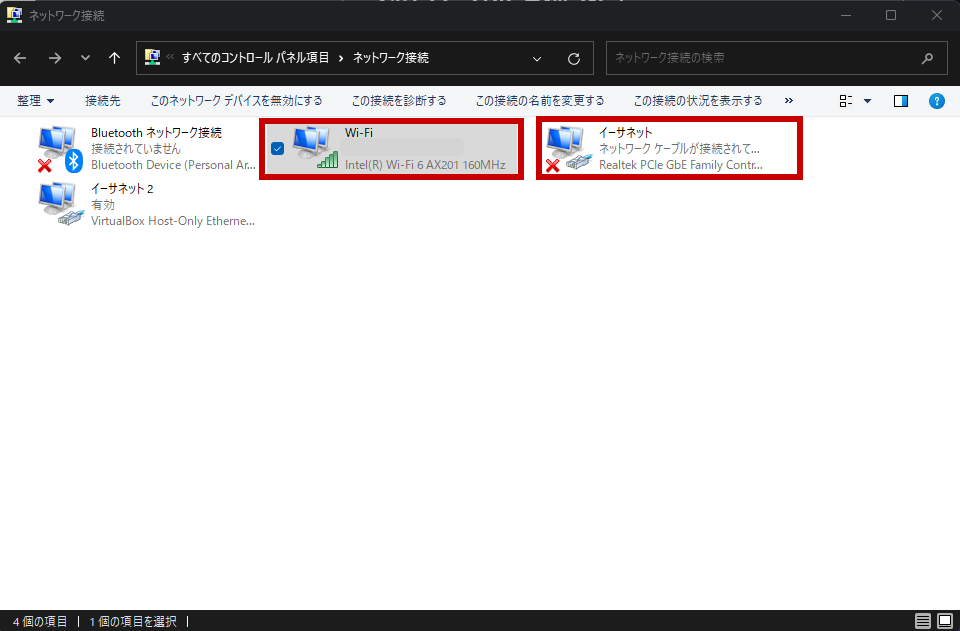Screen dimensions: 960x631
Task: Expand the address bar history dropdown
Action: [537, 58]
